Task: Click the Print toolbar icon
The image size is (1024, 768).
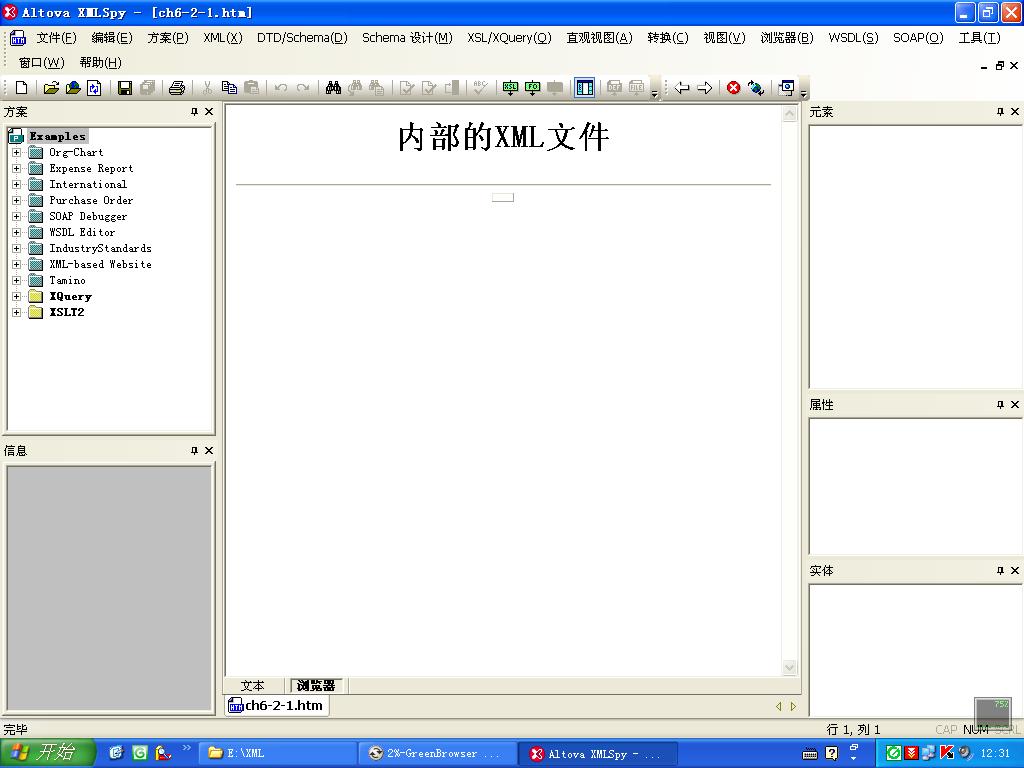Action: pyautogui.click(x=177, y=88)
